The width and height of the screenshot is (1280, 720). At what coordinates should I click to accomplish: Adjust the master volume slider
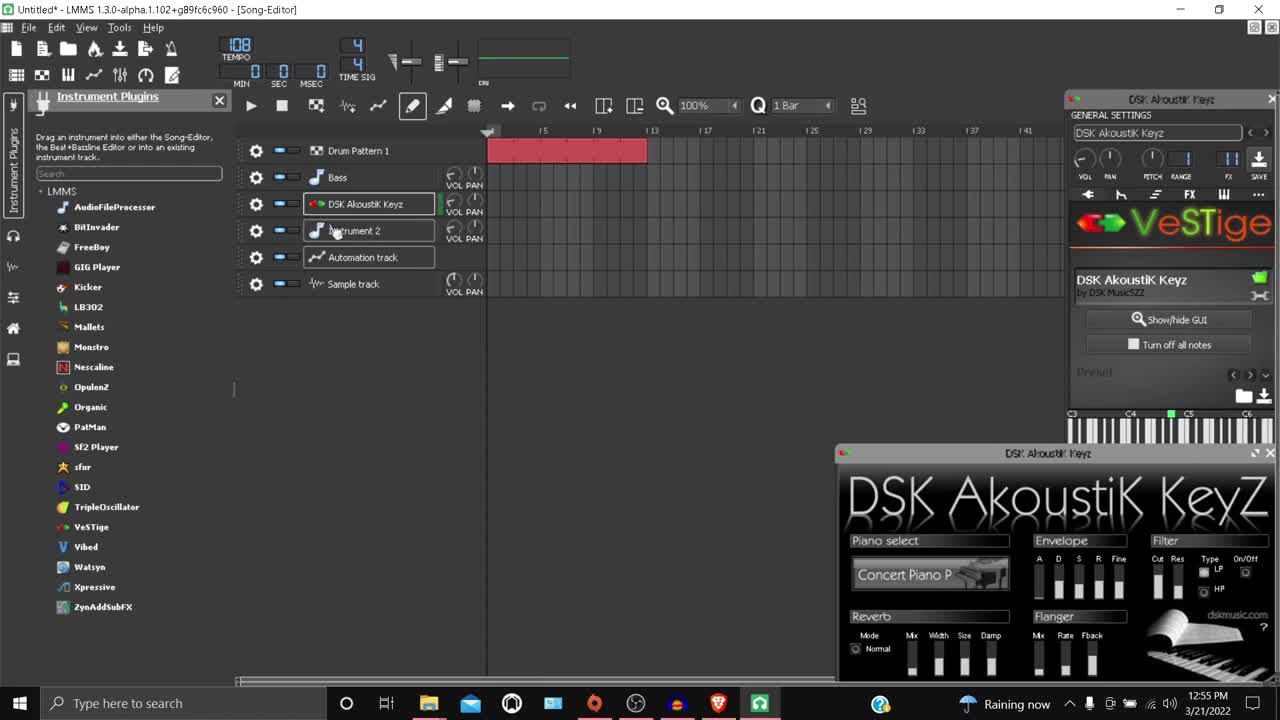pyautogui.click(x=410, y=62)
